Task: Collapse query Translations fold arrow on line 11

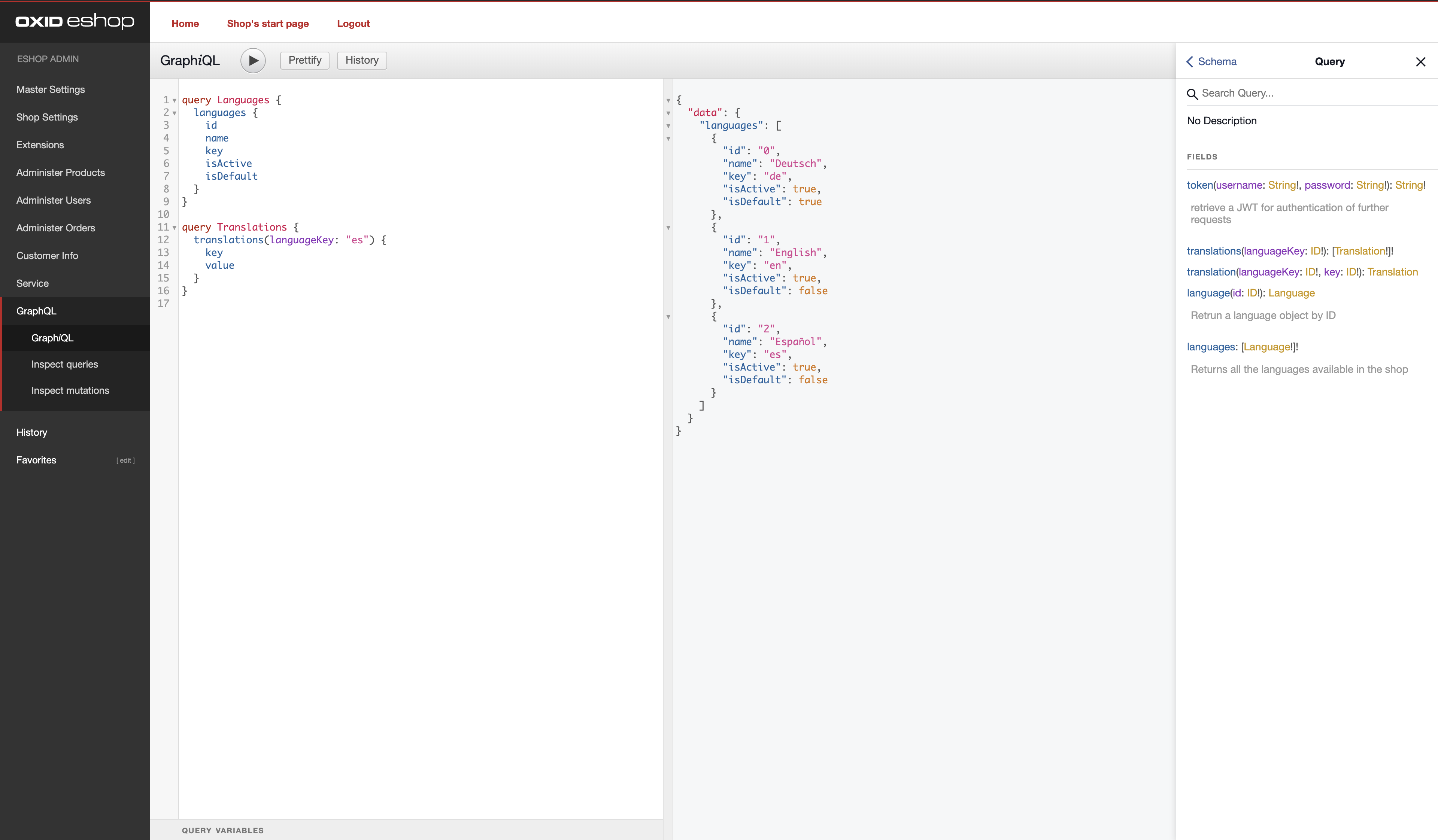Action: pyautogui.click(x=175, y=228)
